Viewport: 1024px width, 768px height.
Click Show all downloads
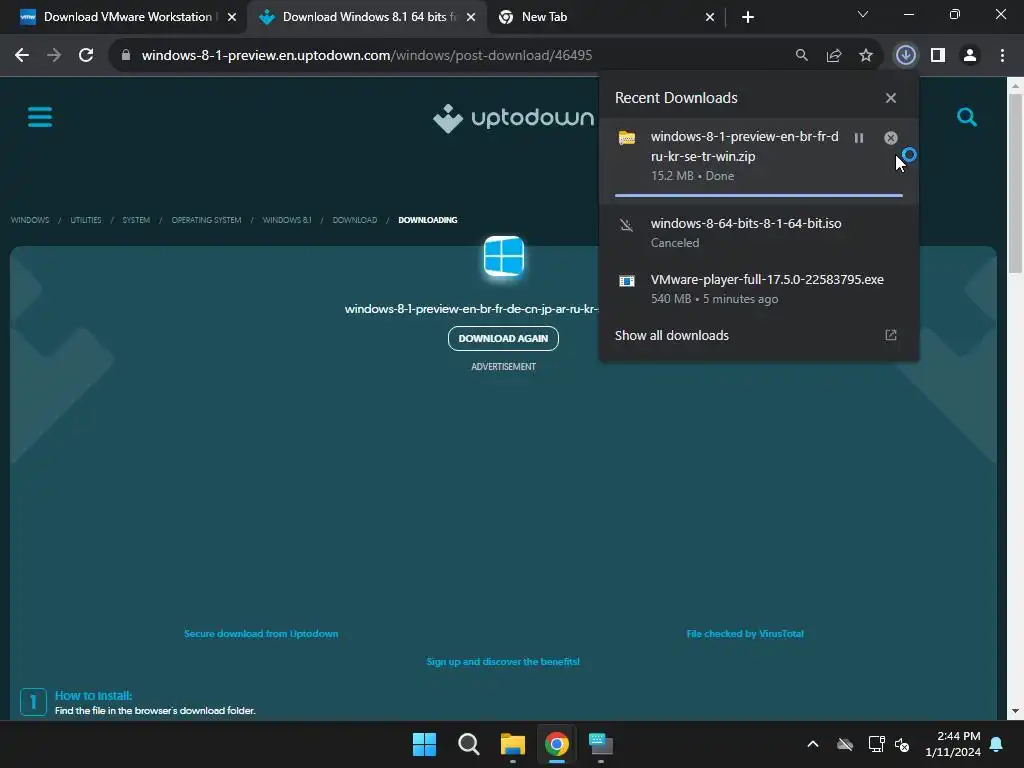(671, 336)
